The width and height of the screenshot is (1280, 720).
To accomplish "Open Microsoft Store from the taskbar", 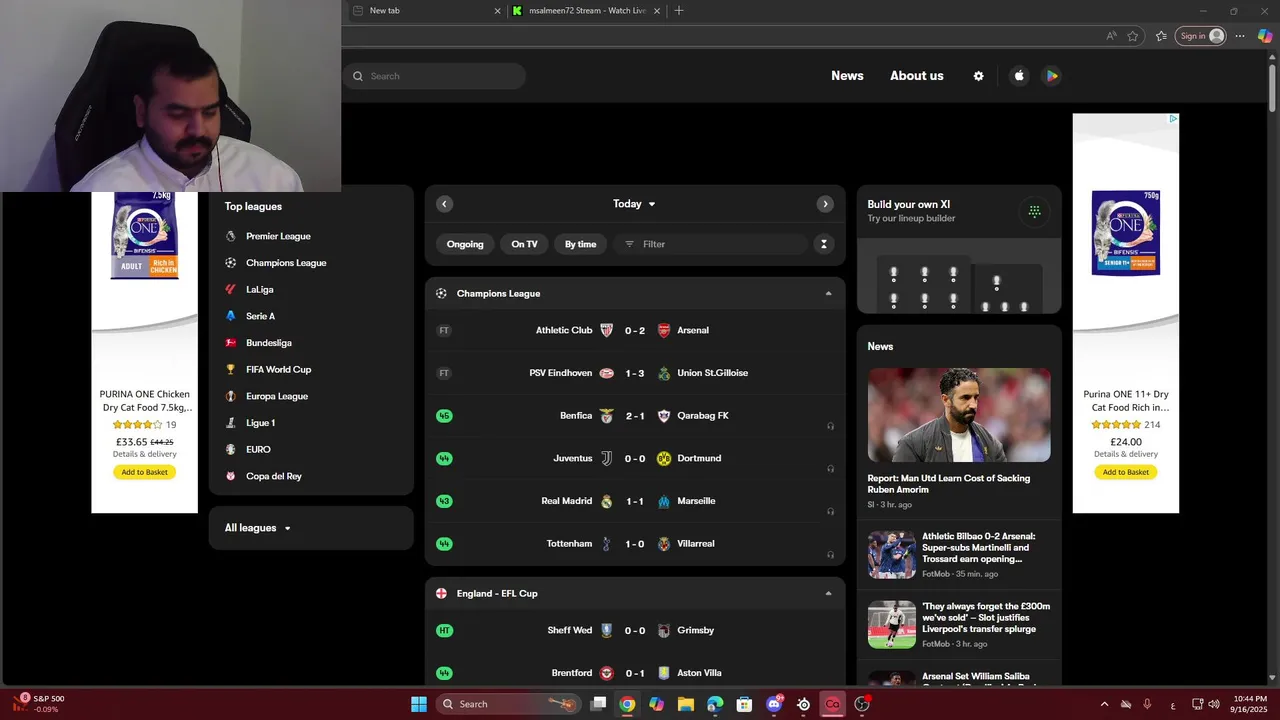I will tap(744, 704).
